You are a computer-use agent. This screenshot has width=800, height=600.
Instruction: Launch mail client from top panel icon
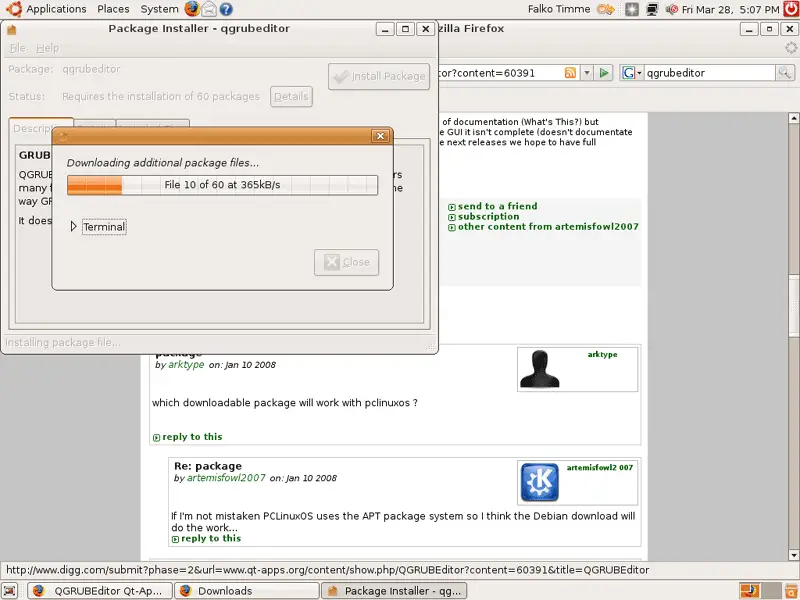209,9
